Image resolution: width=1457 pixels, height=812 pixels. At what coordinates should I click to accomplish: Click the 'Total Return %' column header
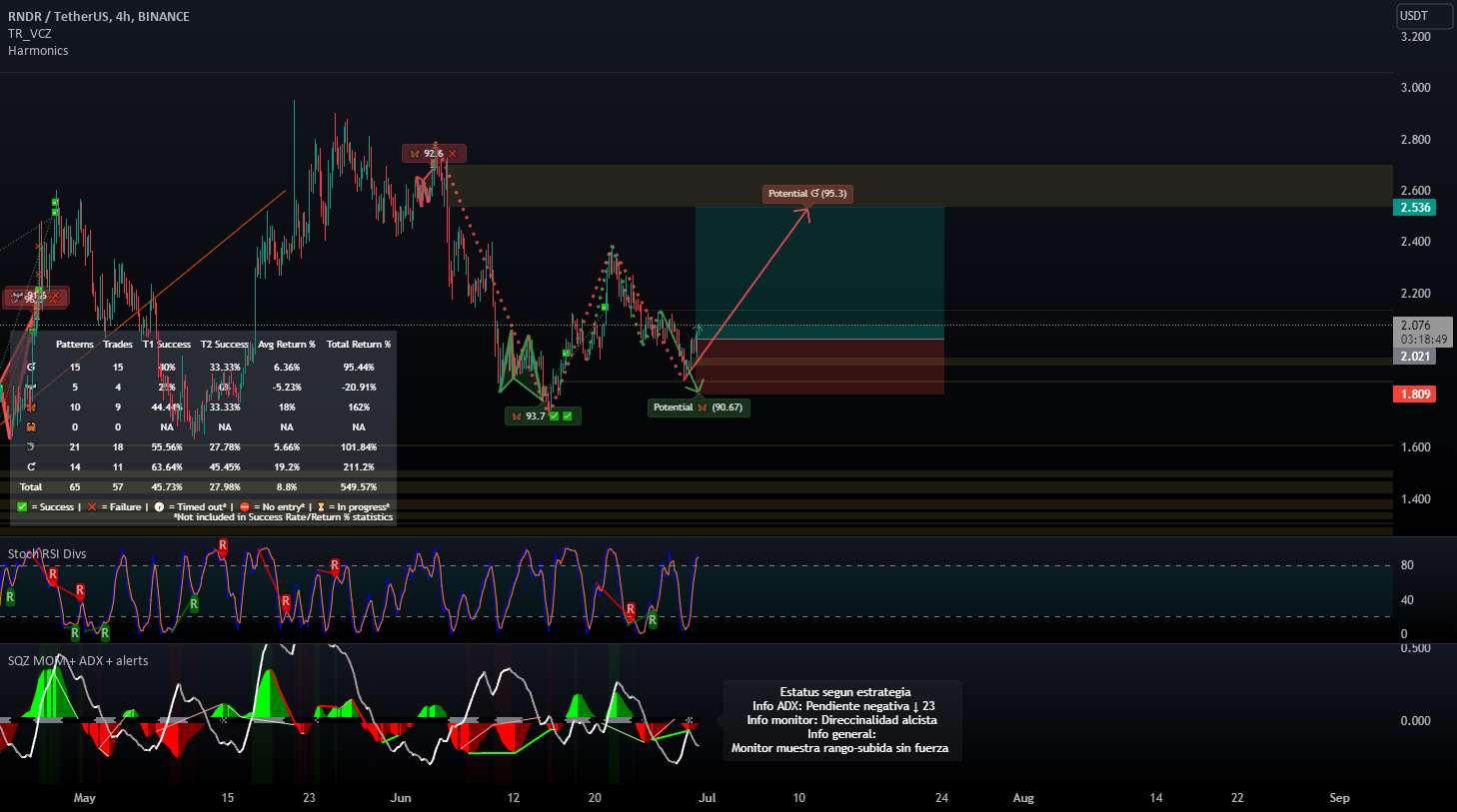point(359,345)
